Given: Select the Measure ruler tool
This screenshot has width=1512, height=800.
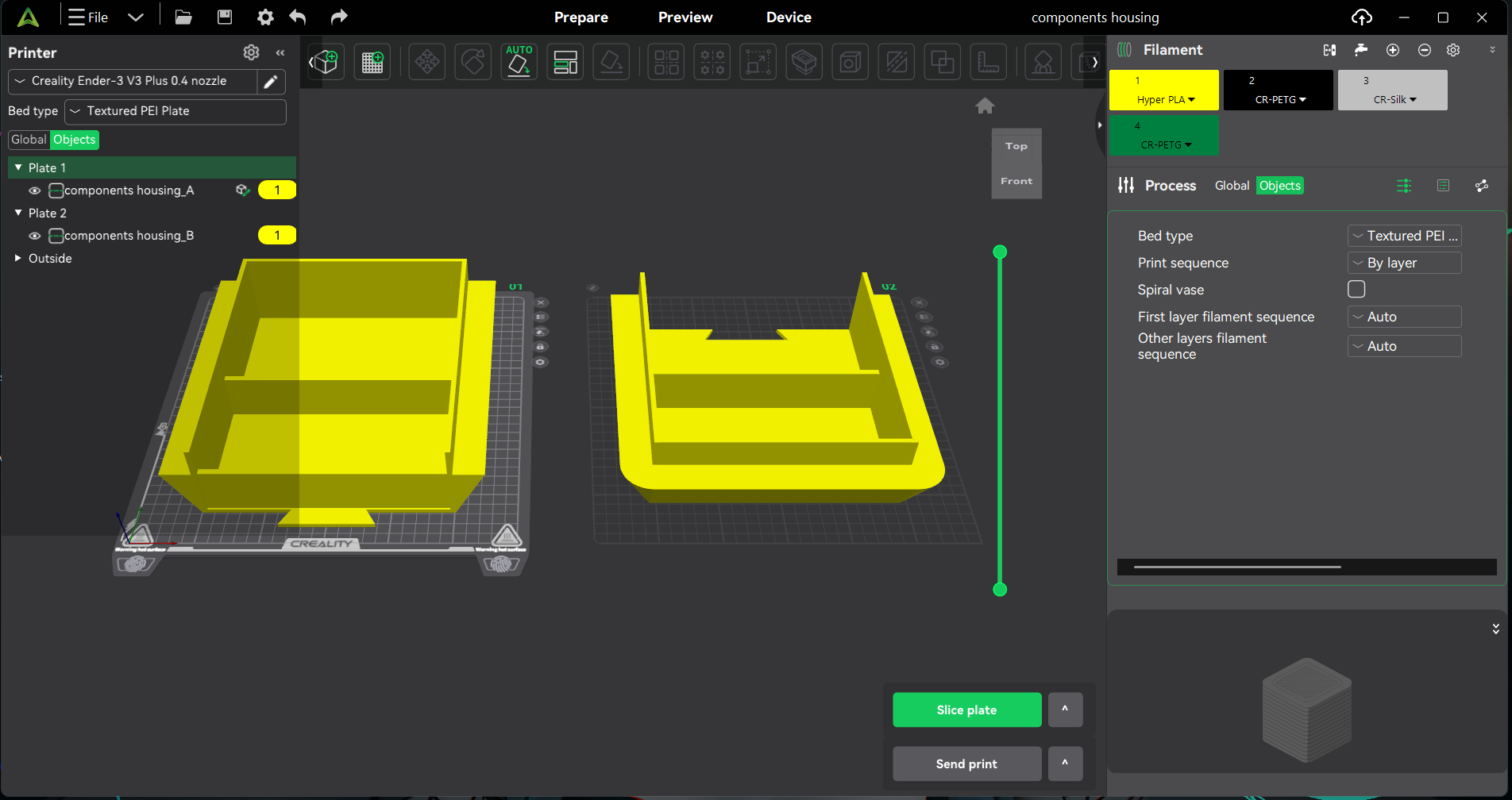Looking at the screenshot, I should tap(989, 62).
